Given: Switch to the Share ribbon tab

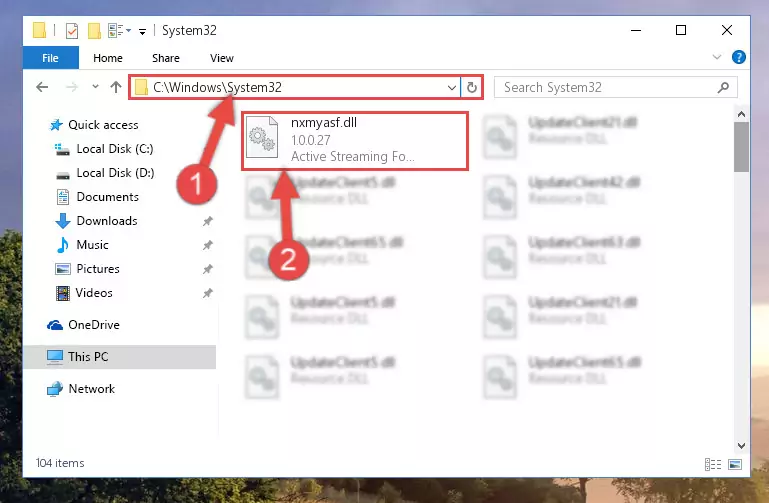Looking at the screenshot, I should click(x=166, y=58).
